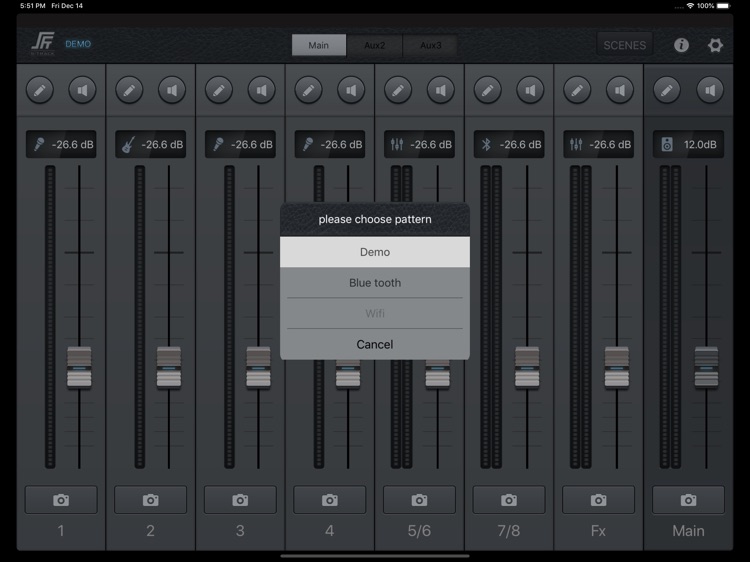This screenshot has height=562, width=750.
Task: Open the edit pencil for channel 4
Action: pos(309,90)
